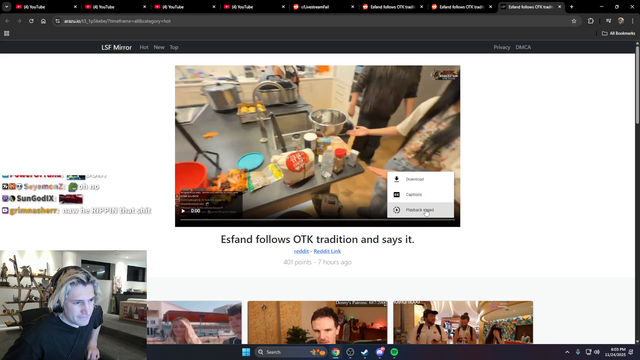
Task: Expand the tab search dropdown arrow
Action: [7, 7]
